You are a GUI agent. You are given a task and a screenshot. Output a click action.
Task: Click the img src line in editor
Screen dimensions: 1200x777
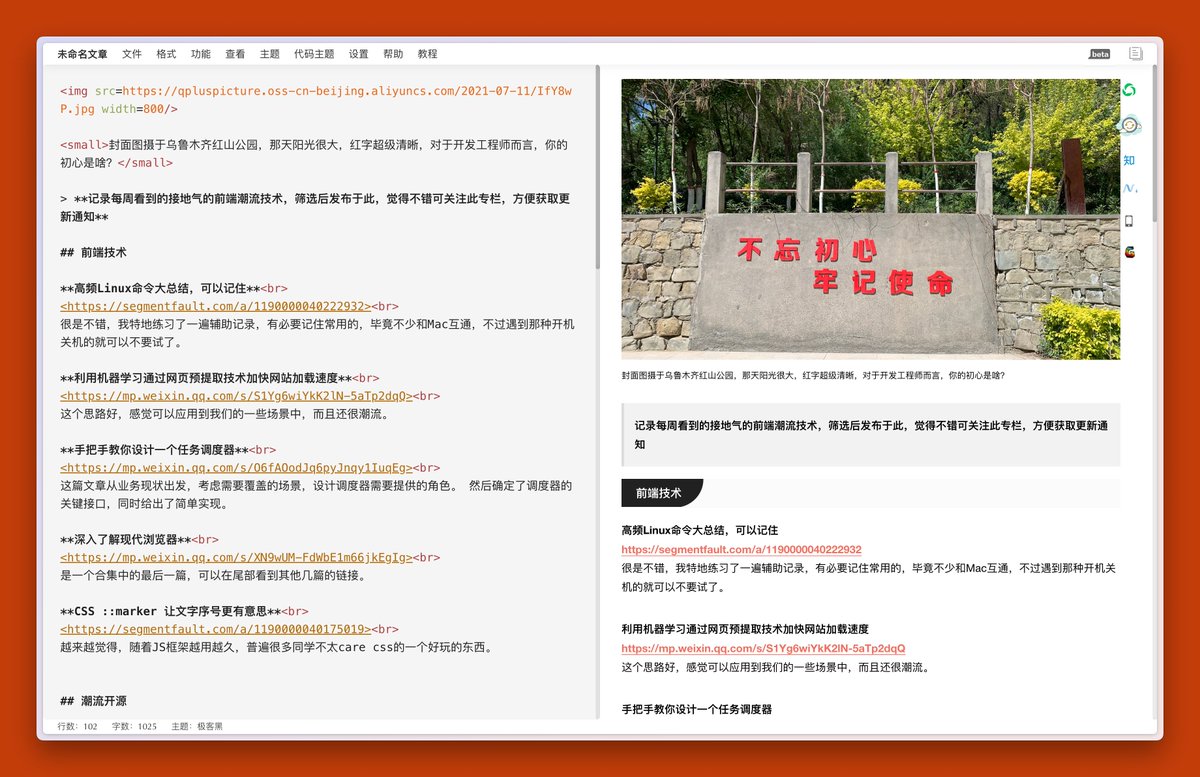(x=316, y=99)
